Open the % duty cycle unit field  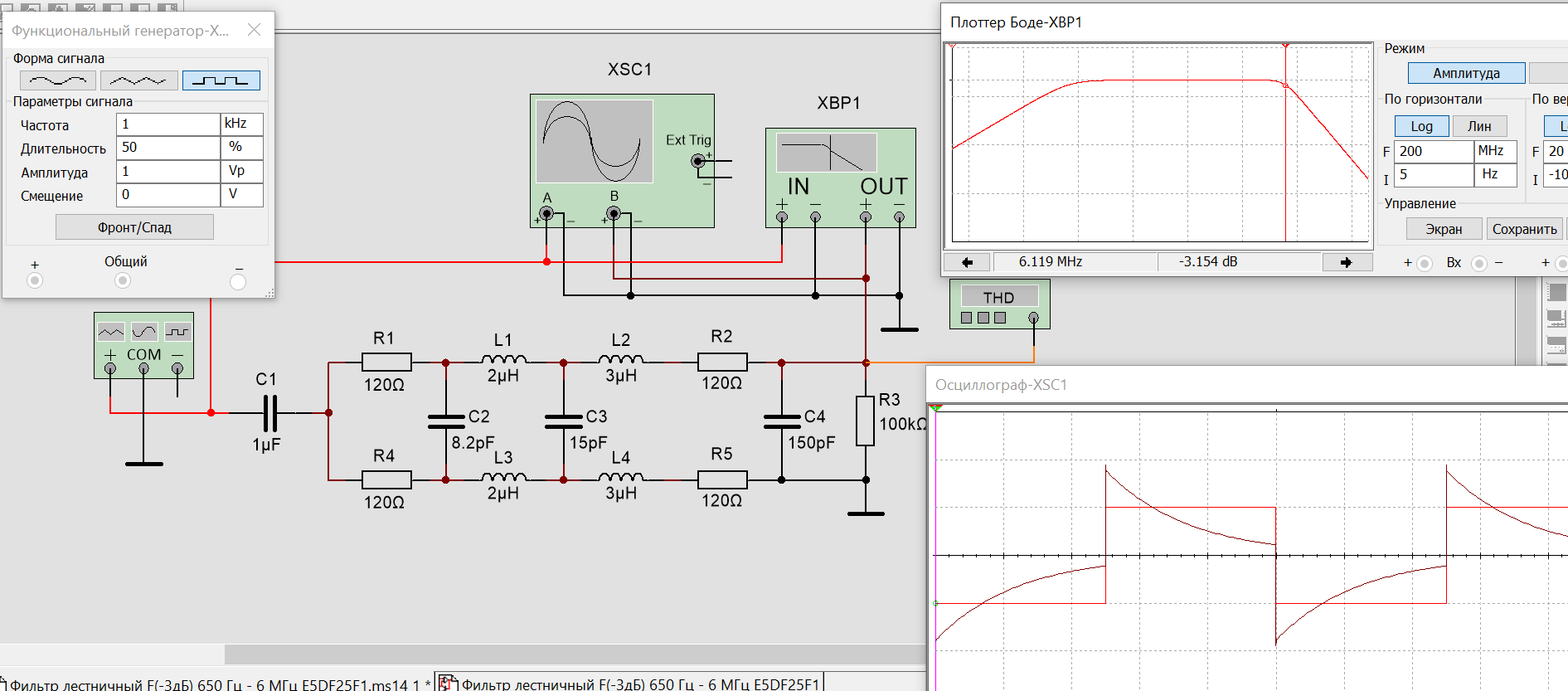click(242, 147)
